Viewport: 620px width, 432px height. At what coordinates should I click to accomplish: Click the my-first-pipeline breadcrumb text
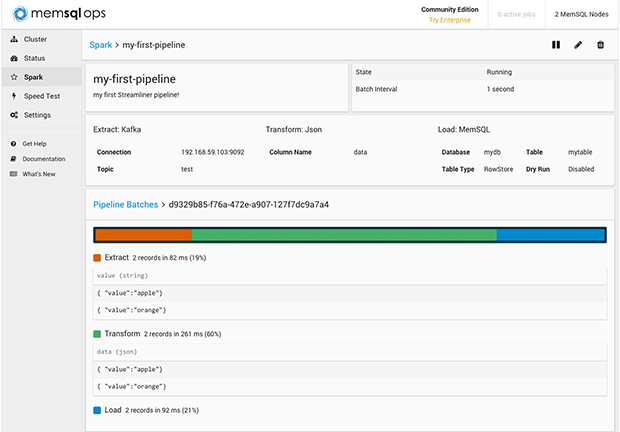154,45
